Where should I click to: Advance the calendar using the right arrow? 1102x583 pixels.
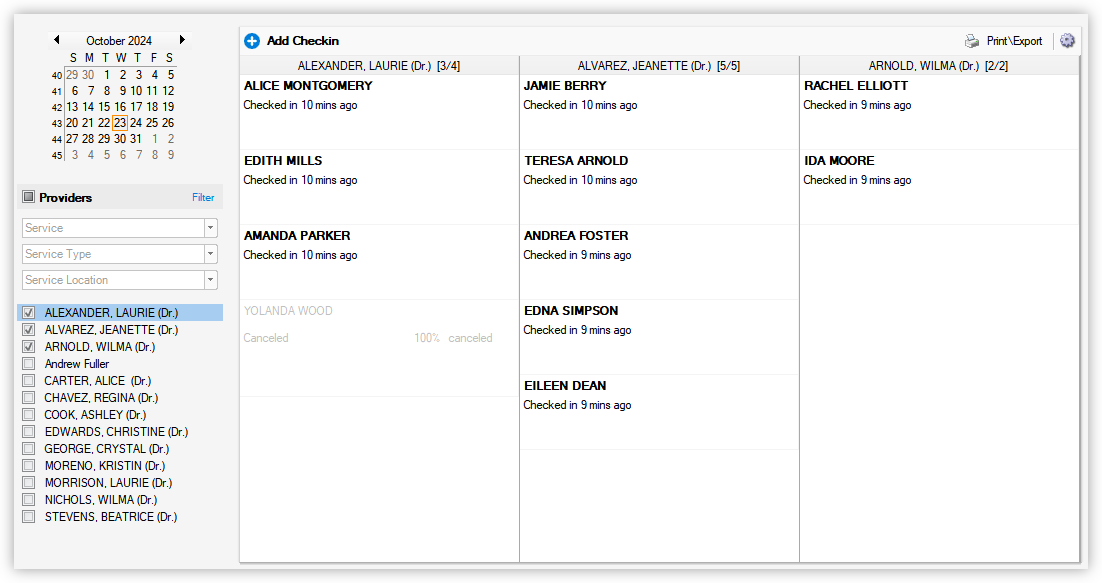[182, 39]
